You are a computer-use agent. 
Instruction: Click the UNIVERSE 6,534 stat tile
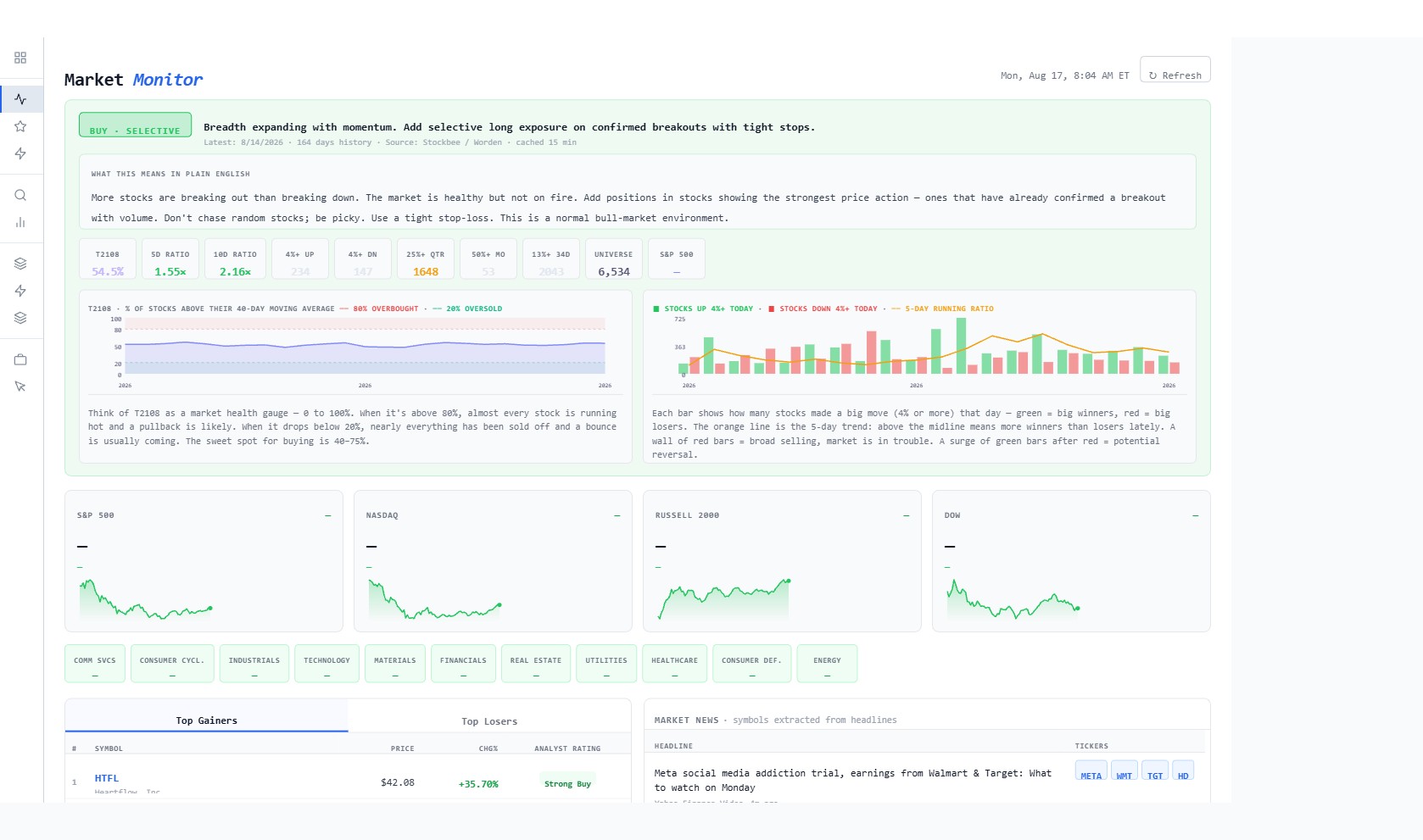click(x=614, y=259)
